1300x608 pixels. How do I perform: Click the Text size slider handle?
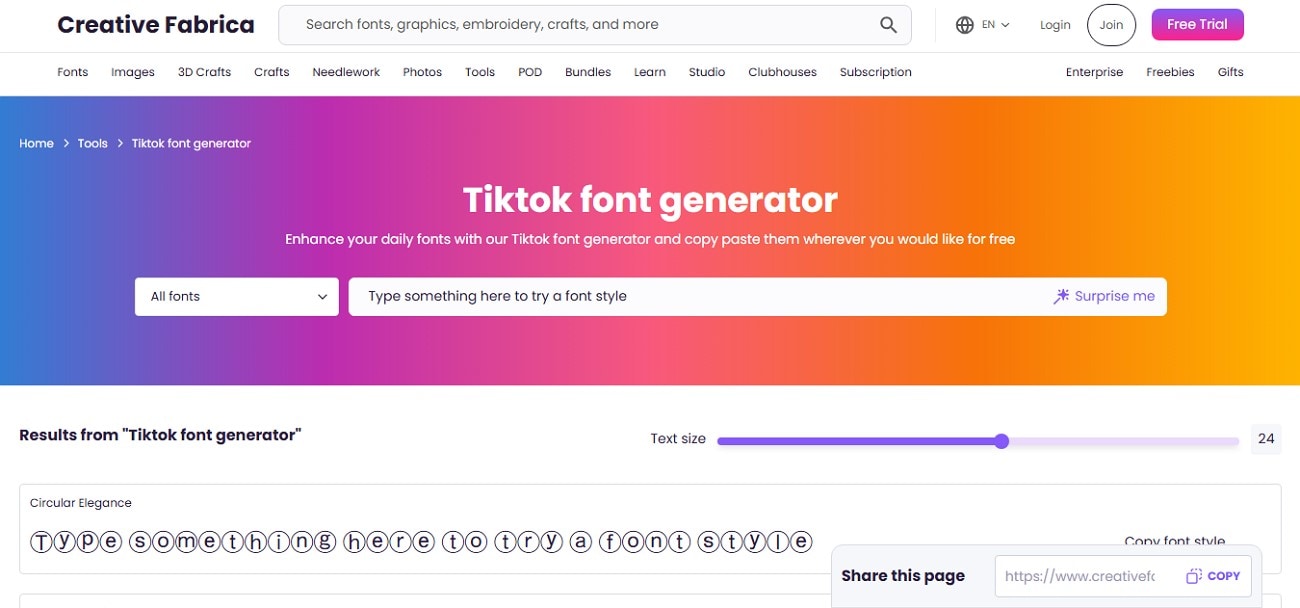point(1002,441)
